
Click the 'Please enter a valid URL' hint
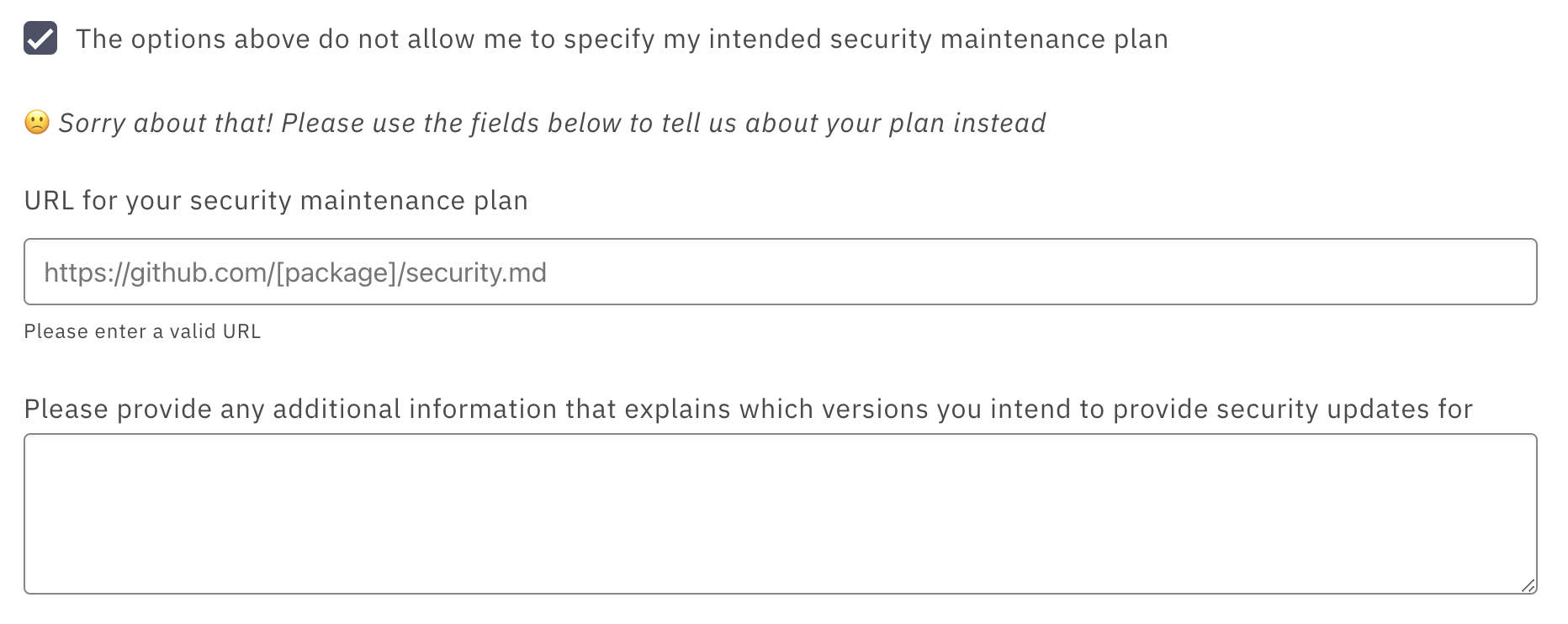coord(142,331)
